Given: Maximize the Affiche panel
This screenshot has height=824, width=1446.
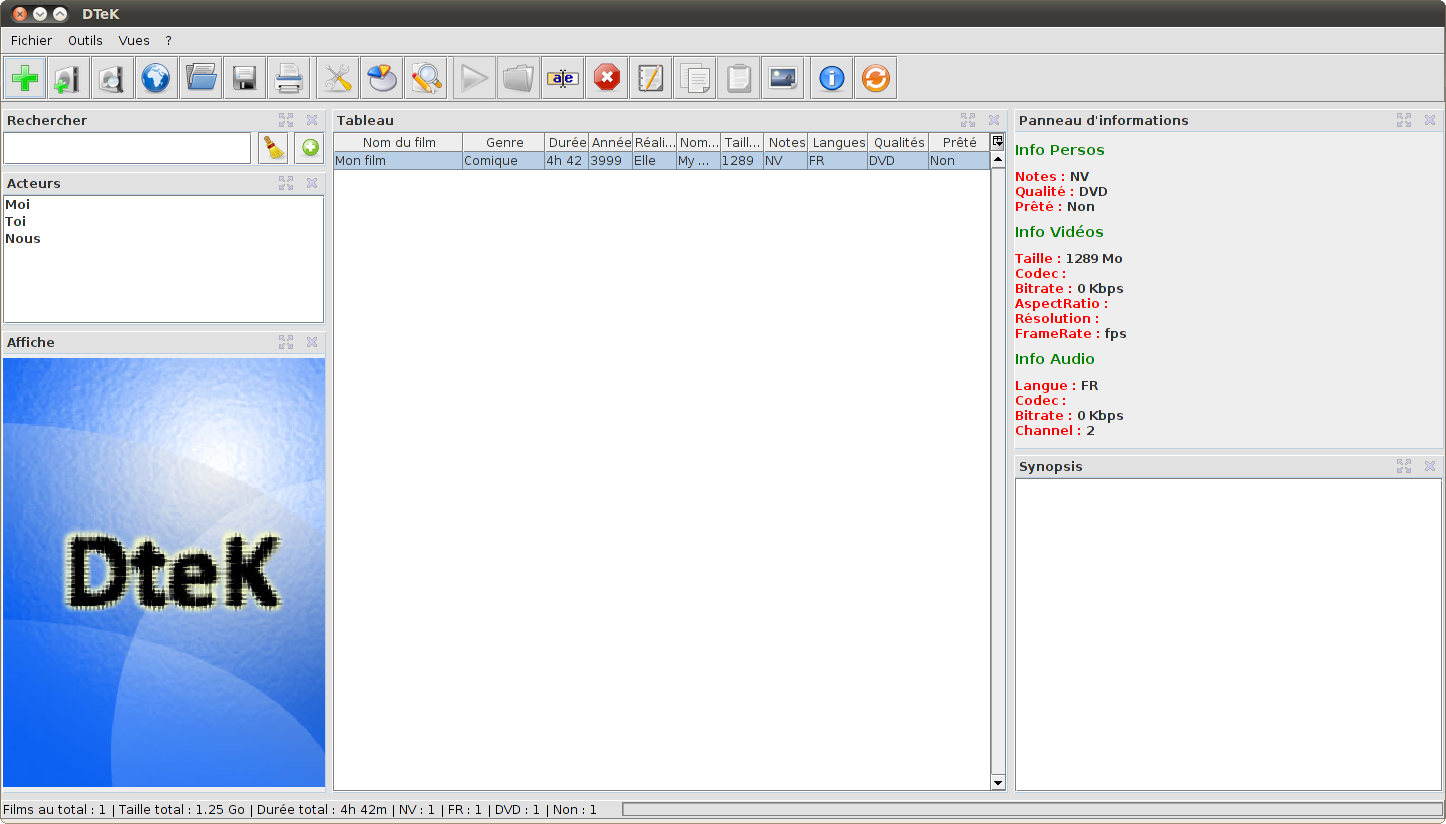Looking at the screenshot, I should click(286, 342).
